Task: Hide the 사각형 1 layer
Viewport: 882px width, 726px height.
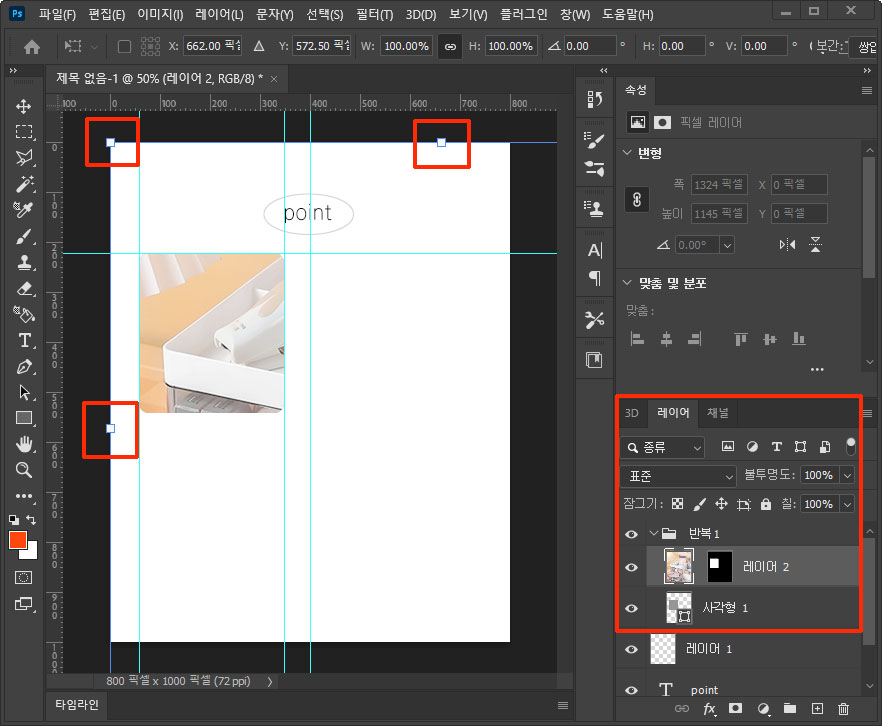Action: tap(631, 608)
